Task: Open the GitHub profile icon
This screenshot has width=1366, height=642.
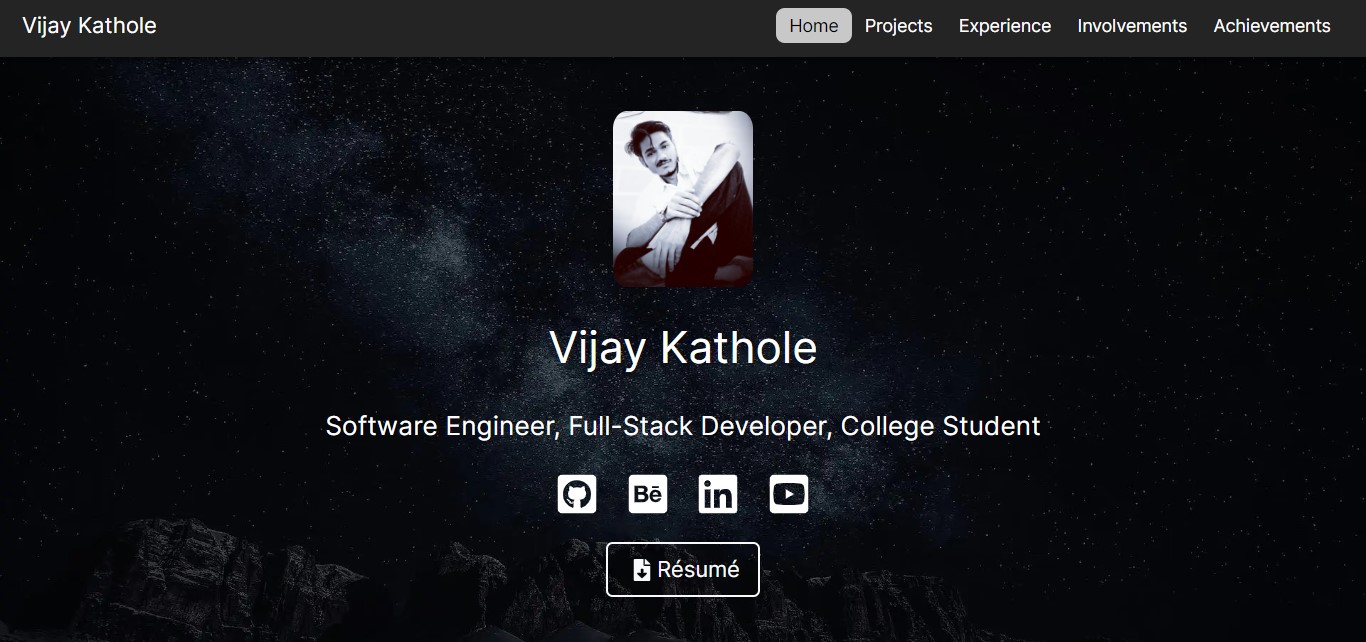Action: point(577,494)
